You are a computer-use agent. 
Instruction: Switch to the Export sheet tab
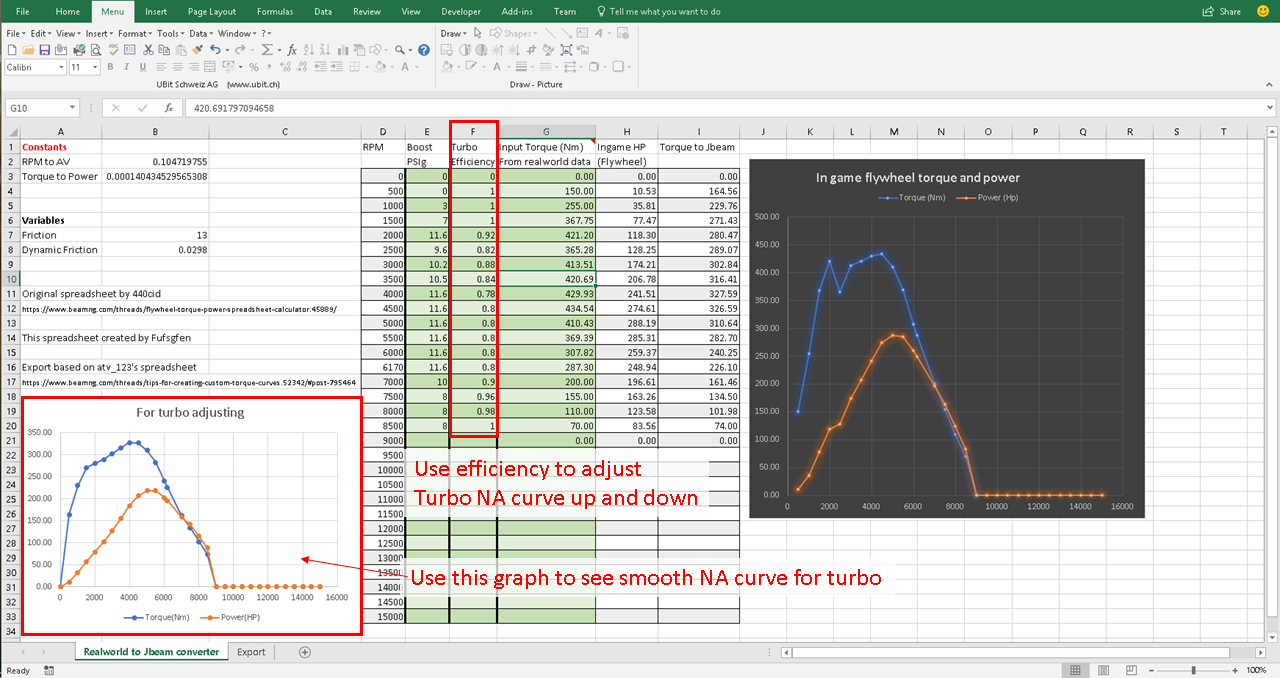tap(251, 652)
